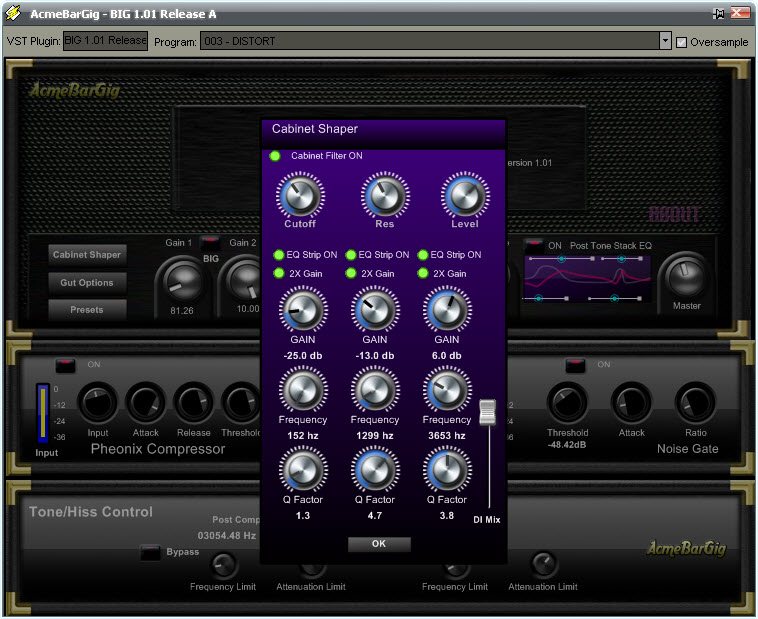Image resolution: width=758 pixels, height=619 pixels.
Task: Toggle the second EQ Strip ON LED
Action: pos(351,254)
